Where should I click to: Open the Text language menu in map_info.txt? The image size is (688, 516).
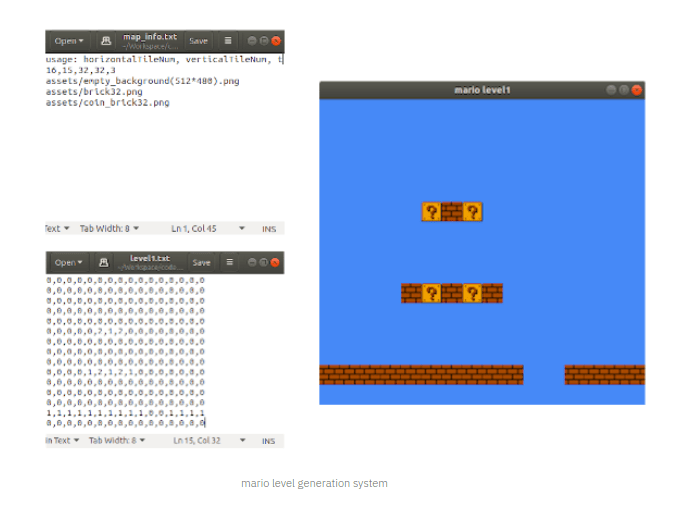(57, 229)
